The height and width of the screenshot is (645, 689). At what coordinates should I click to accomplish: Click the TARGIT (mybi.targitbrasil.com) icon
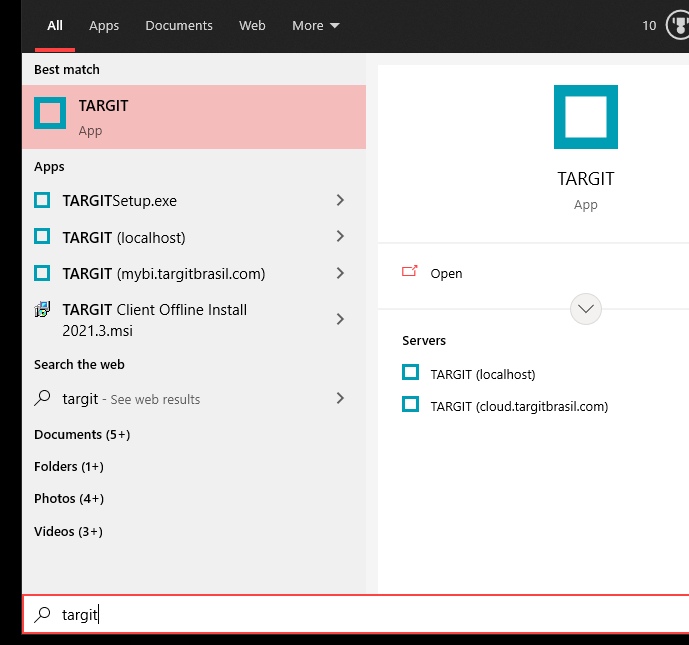click(x=42, y=273)
